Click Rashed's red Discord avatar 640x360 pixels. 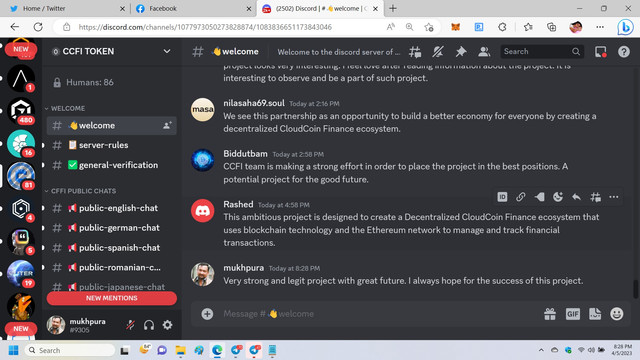tap(202, 211)
